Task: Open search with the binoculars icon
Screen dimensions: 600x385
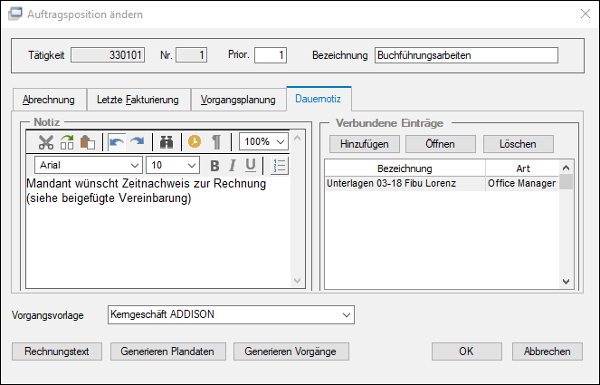Action: (x=166, y=142)
